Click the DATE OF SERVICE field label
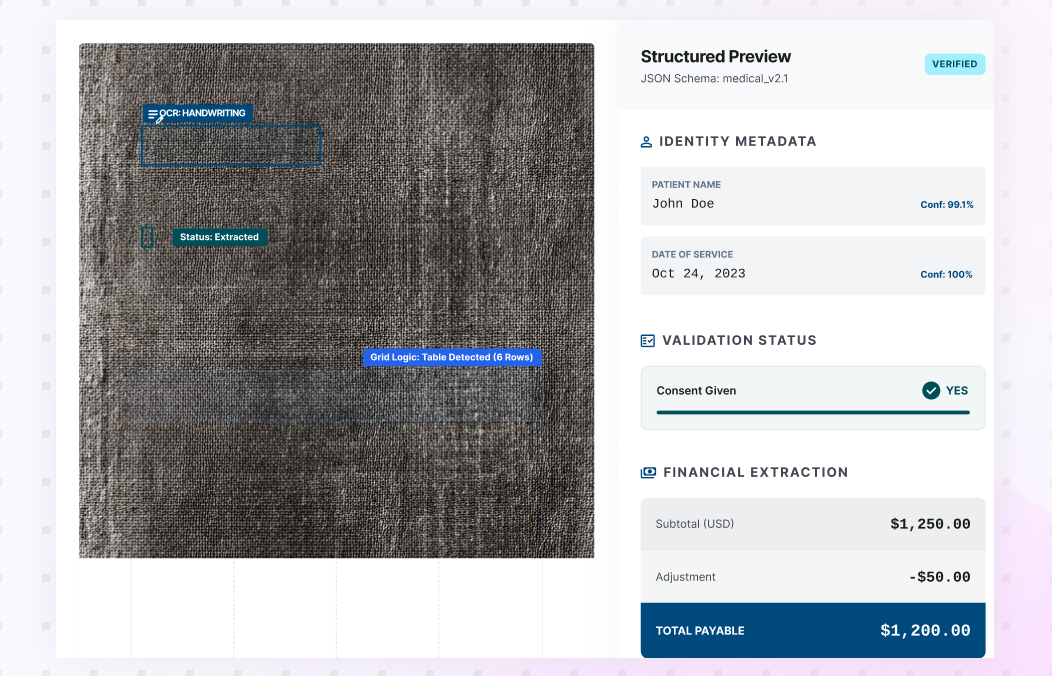 click(692, 254)
